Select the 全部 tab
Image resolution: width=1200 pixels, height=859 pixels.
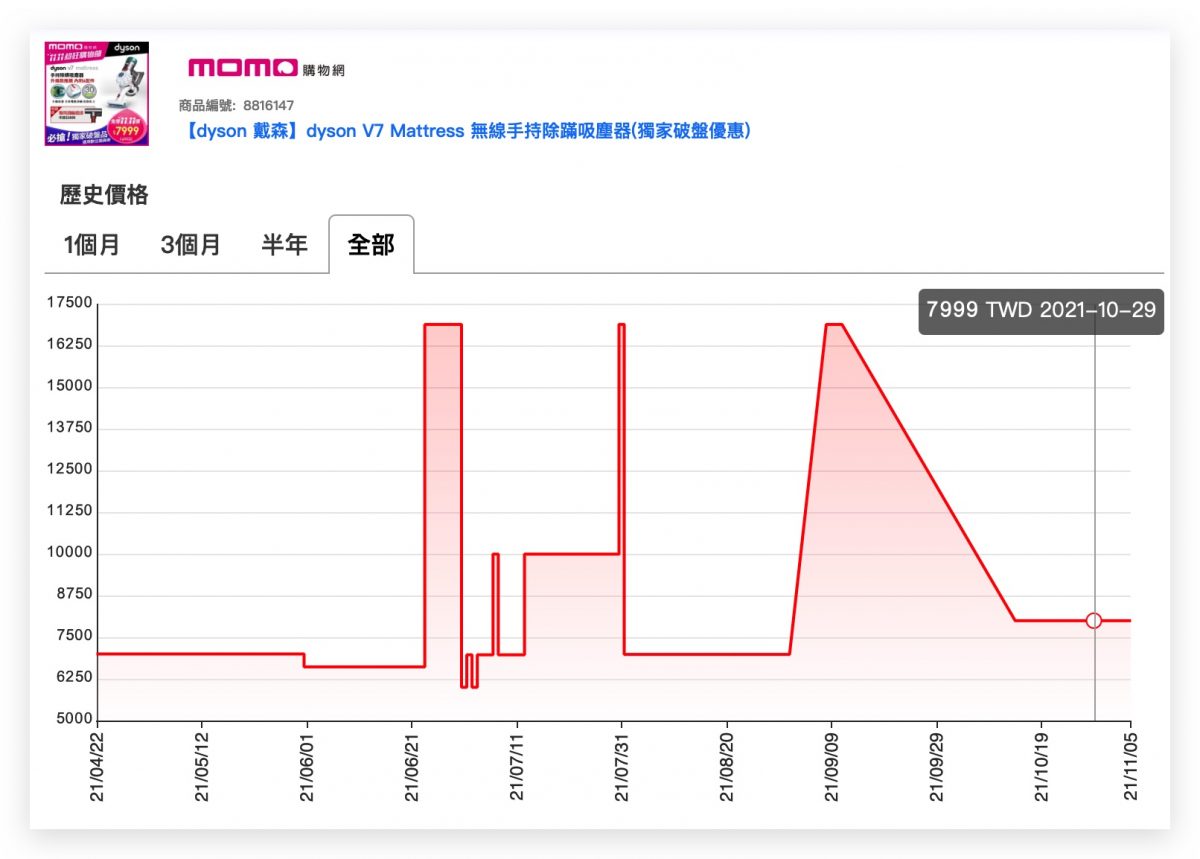coord(371,245)
